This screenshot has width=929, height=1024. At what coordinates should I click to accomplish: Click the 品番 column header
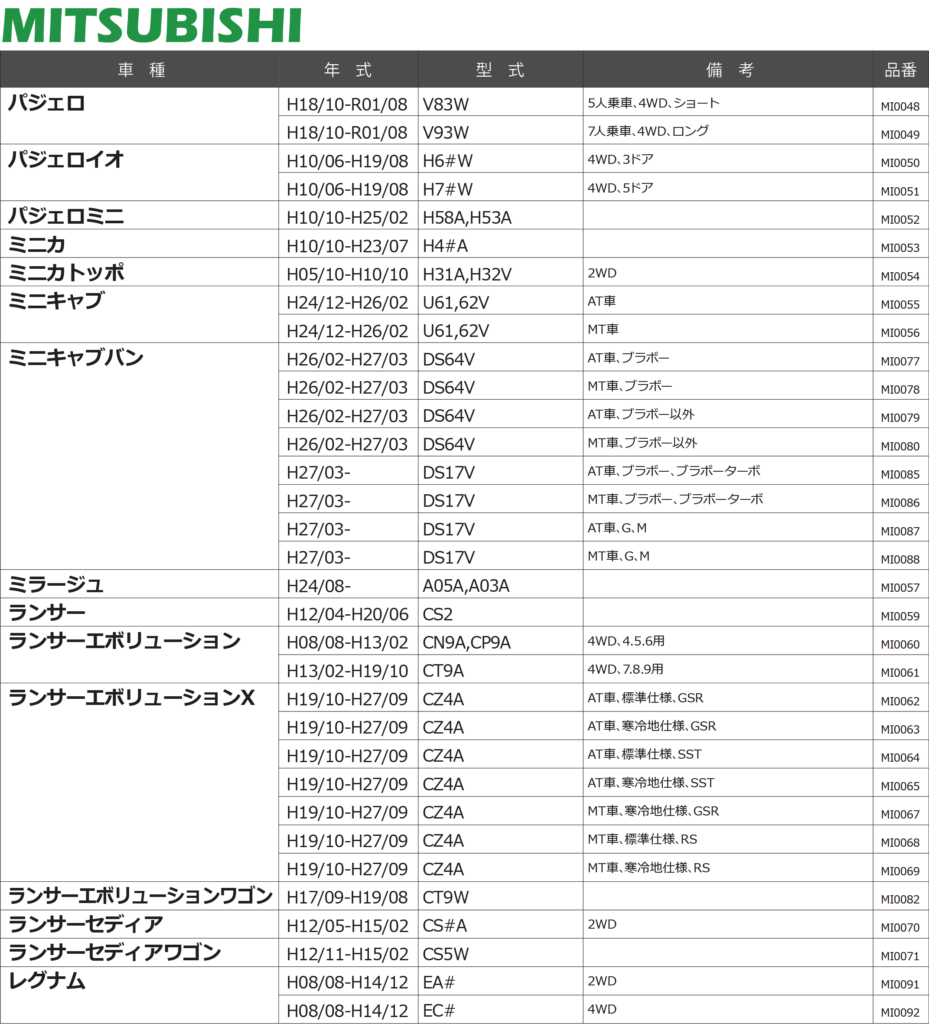(900, 70)
